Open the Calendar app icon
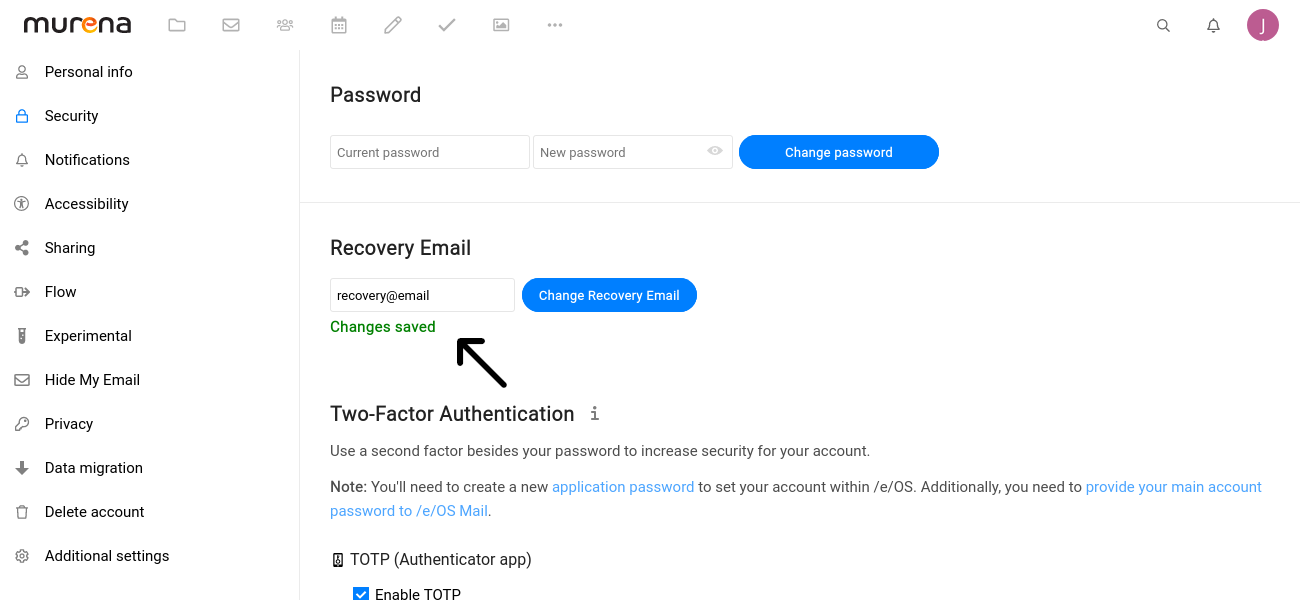Viewport: 1300px width, 600px height. point(339,25)
